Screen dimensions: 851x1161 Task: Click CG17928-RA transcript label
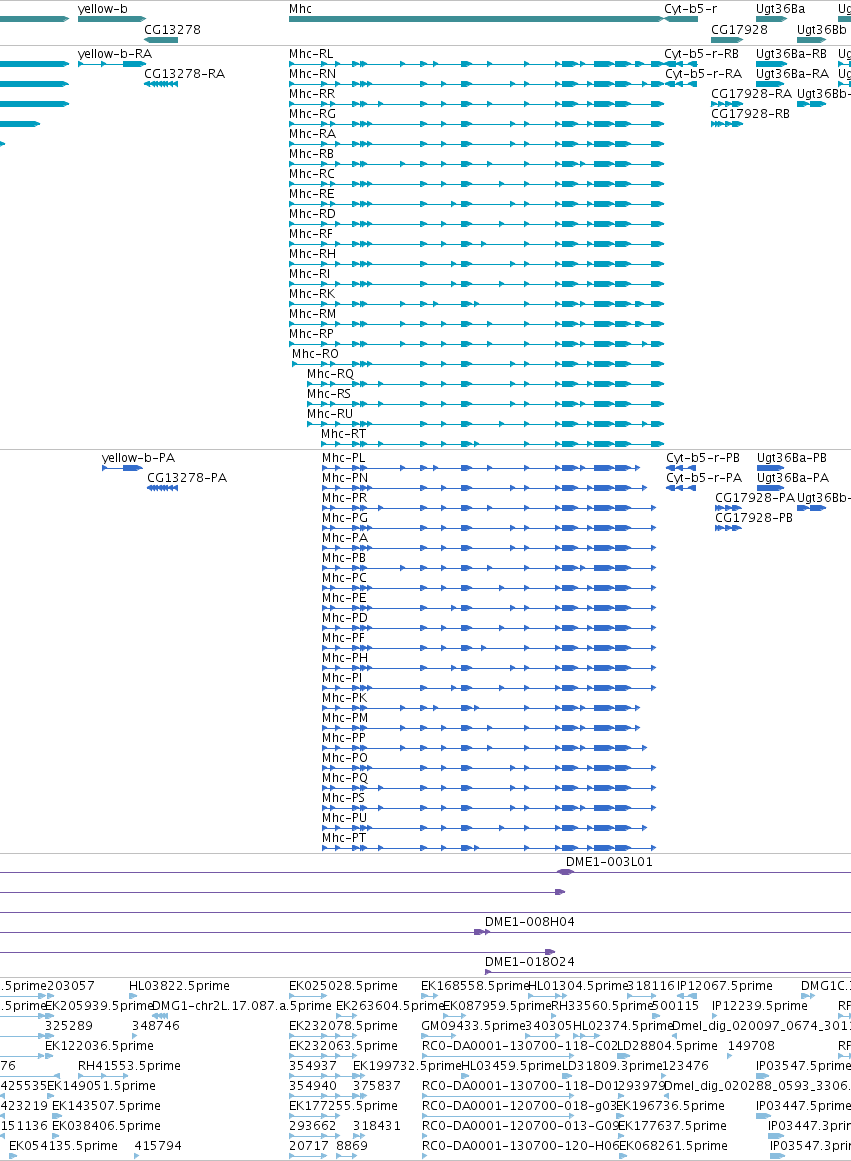[751, 94]
